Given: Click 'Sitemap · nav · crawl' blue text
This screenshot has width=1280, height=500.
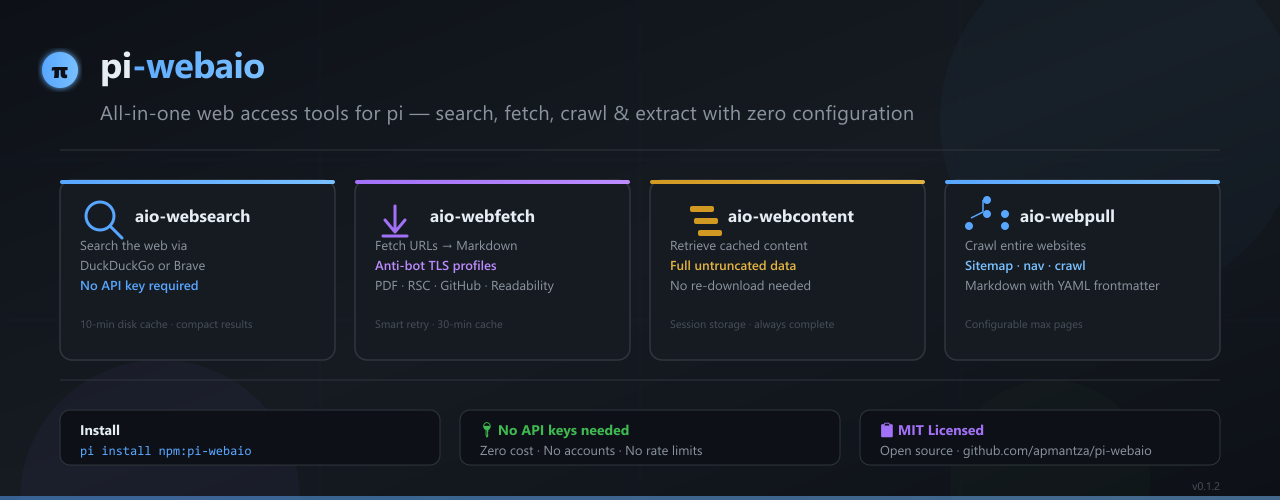Looking at the screenshot, I should pos(1025,266).
